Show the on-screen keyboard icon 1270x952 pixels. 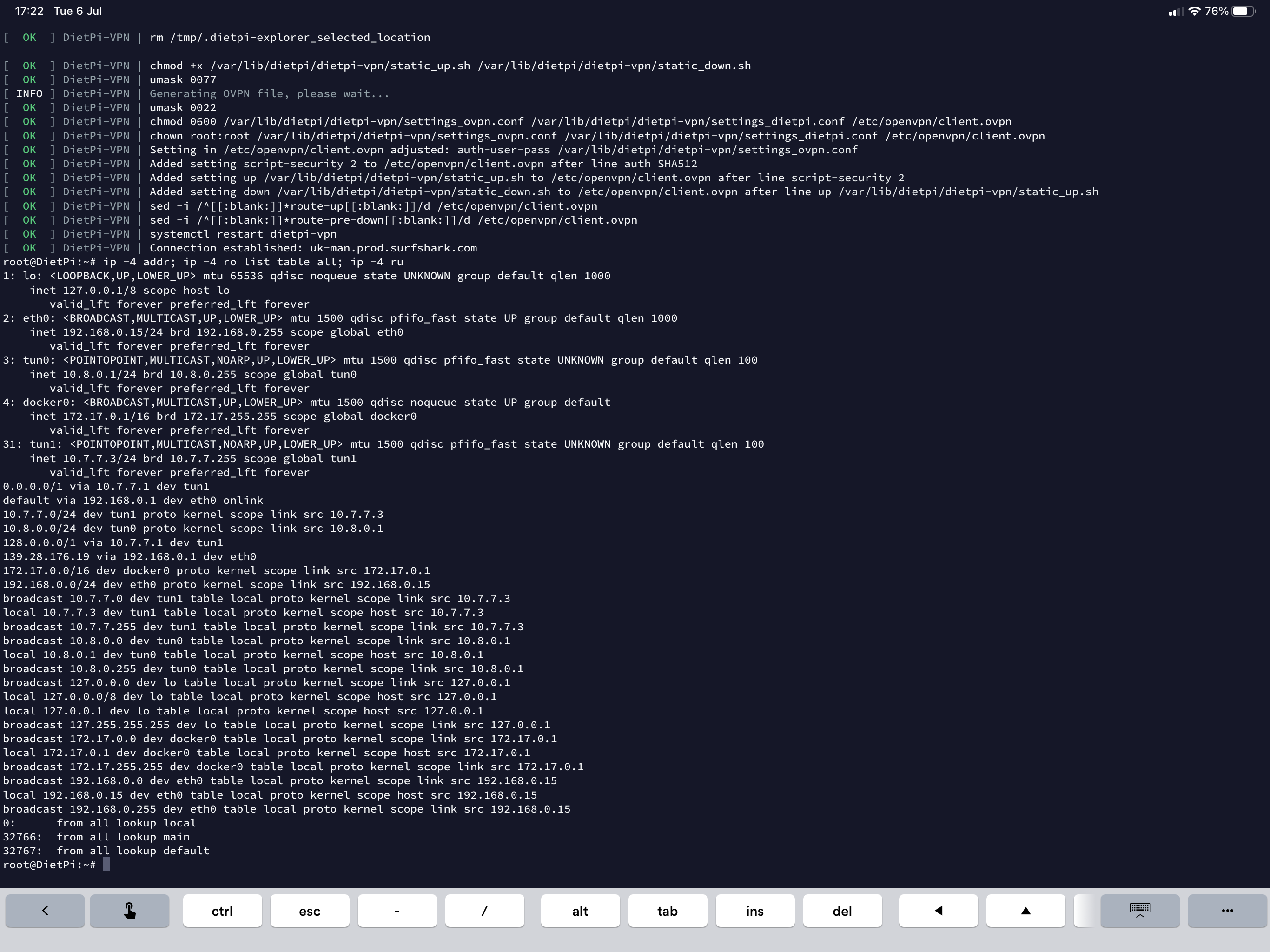pos(1140,911)
